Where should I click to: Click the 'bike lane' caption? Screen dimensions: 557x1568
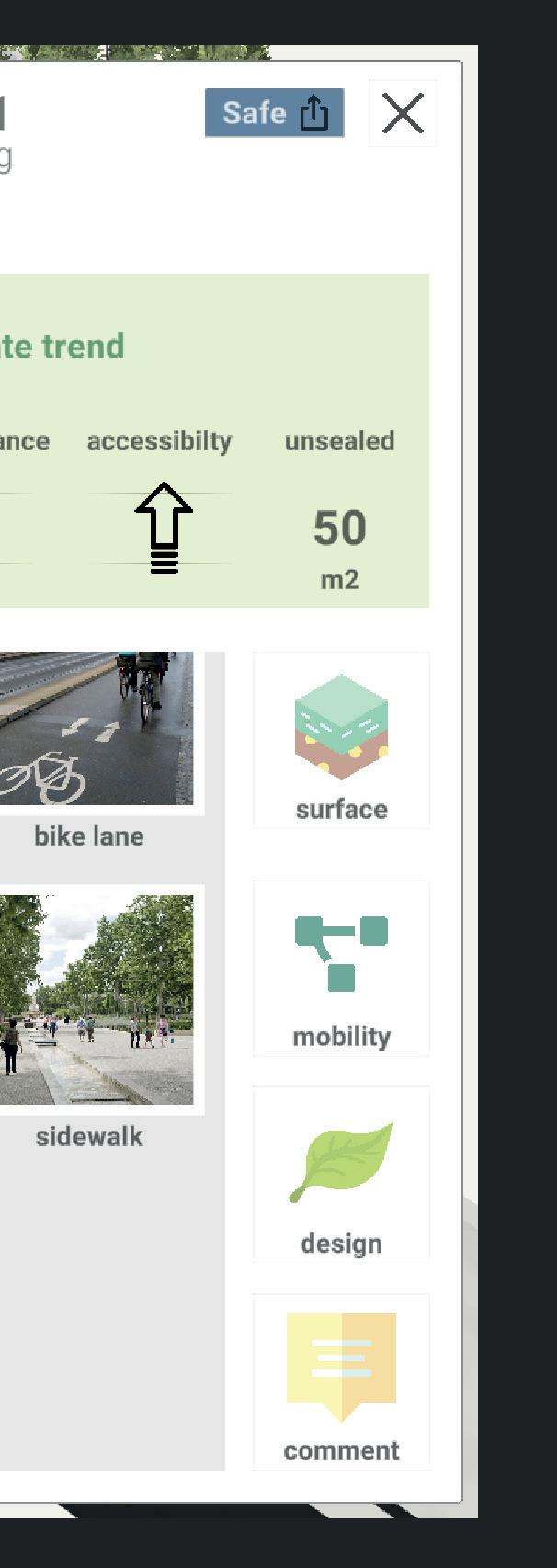[x=89, y=836]
